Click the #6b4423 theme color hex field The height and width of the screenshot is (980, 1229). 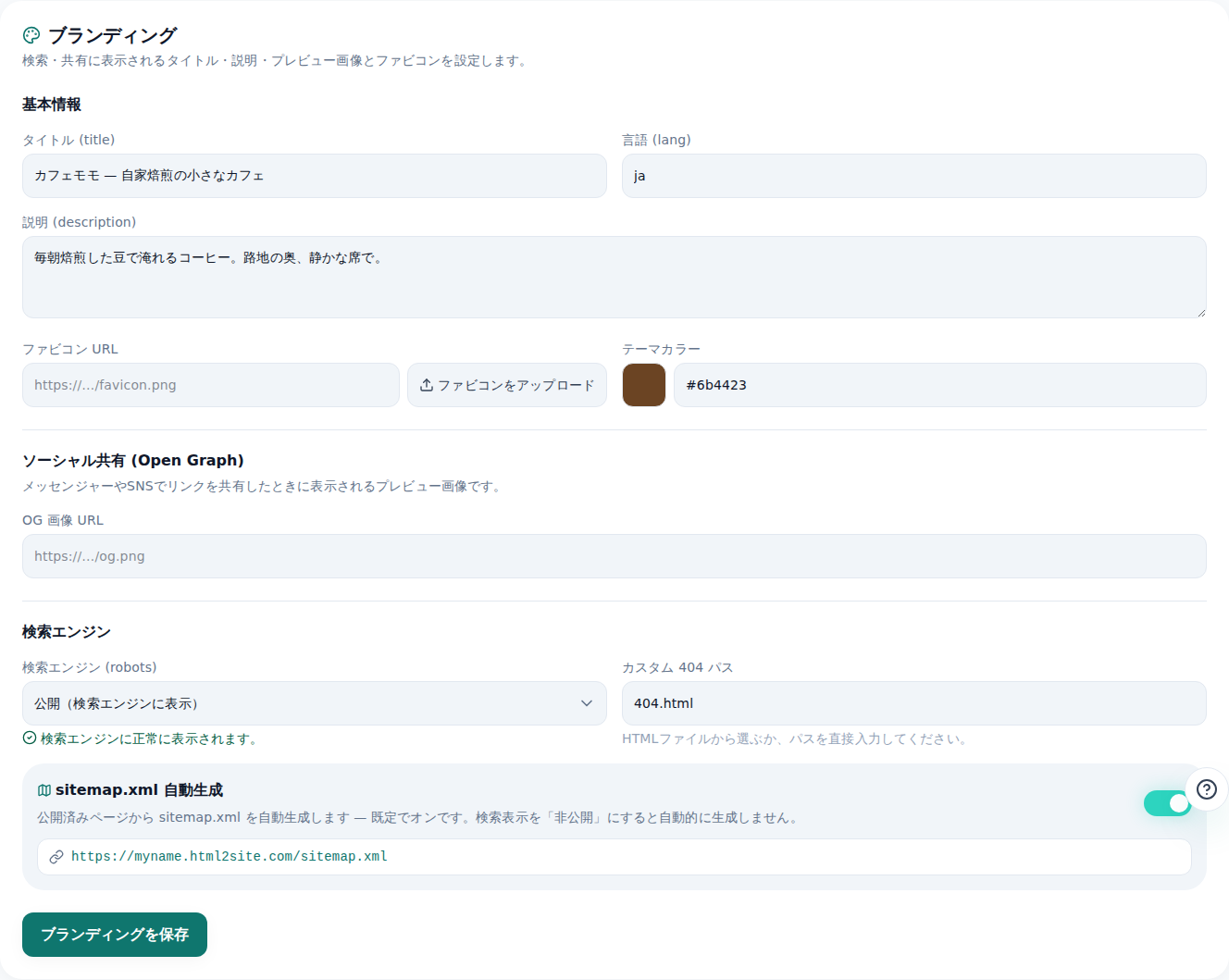pyautogui.click(x=940, y=385)
